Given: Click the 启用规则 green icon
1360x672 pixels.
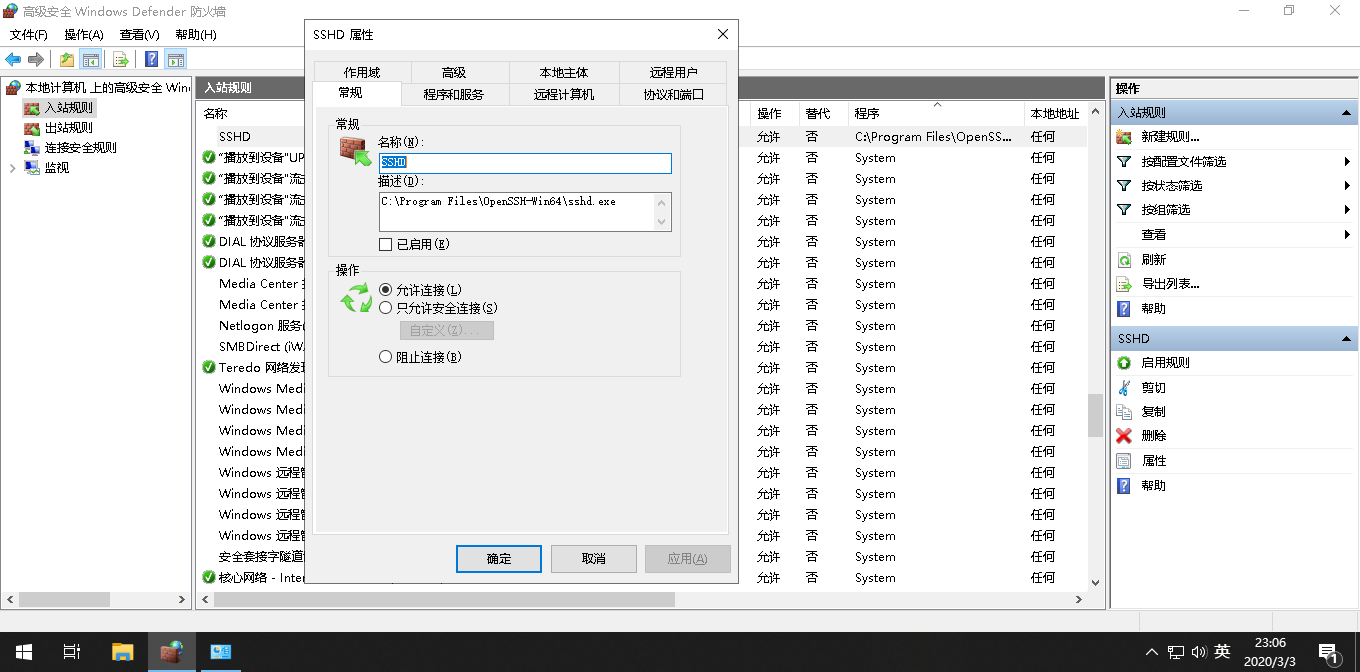Looking at the screenshot, I should (x=1124, y=363).
